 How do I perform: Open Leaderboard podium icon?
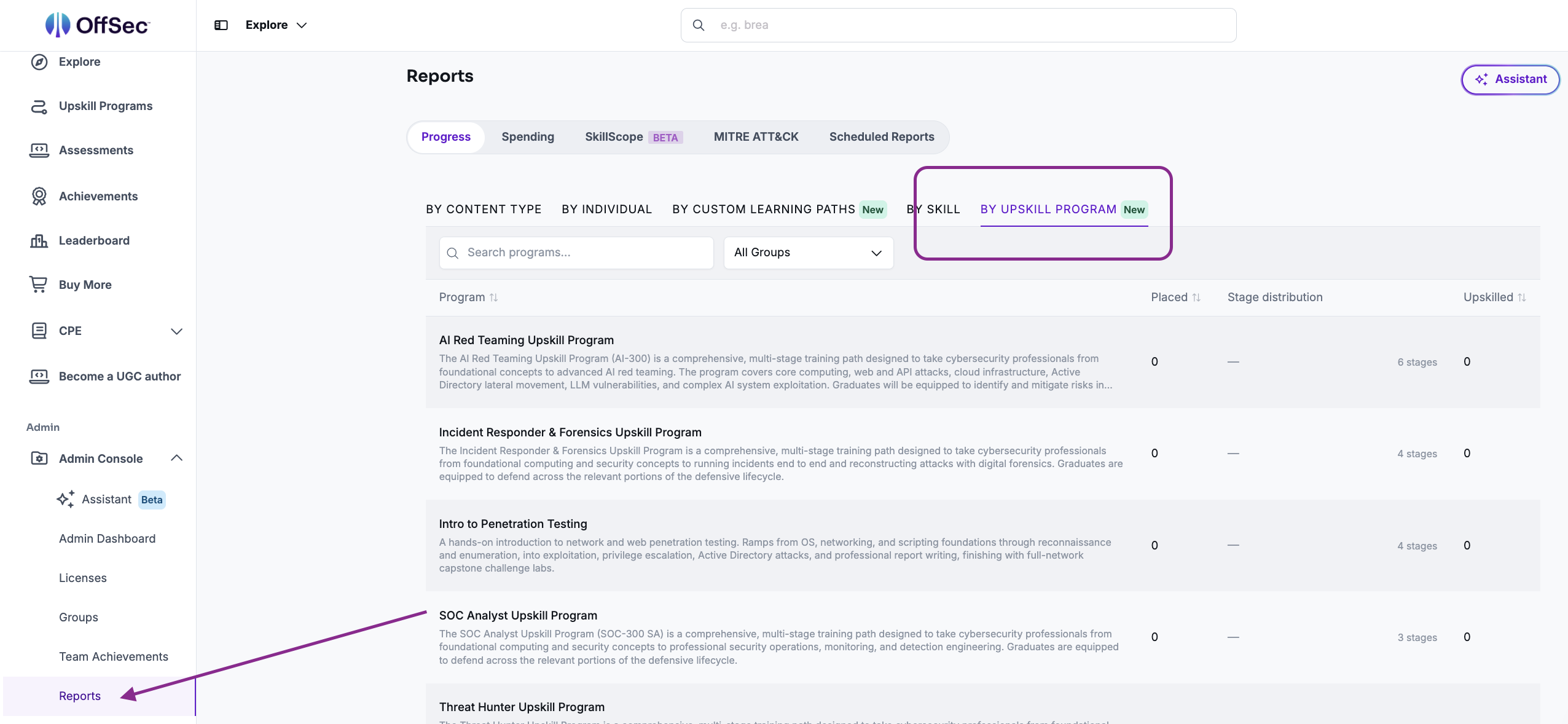39,240
